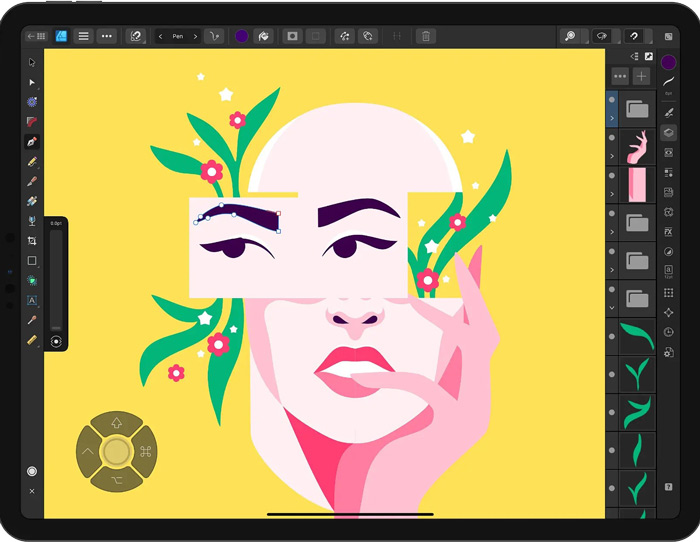Image resolution: width=700 pixels, height=542 pixels.
Task: Toggle the smart curve mode icon
Action: pyautogui.click(x=214, y=36)
